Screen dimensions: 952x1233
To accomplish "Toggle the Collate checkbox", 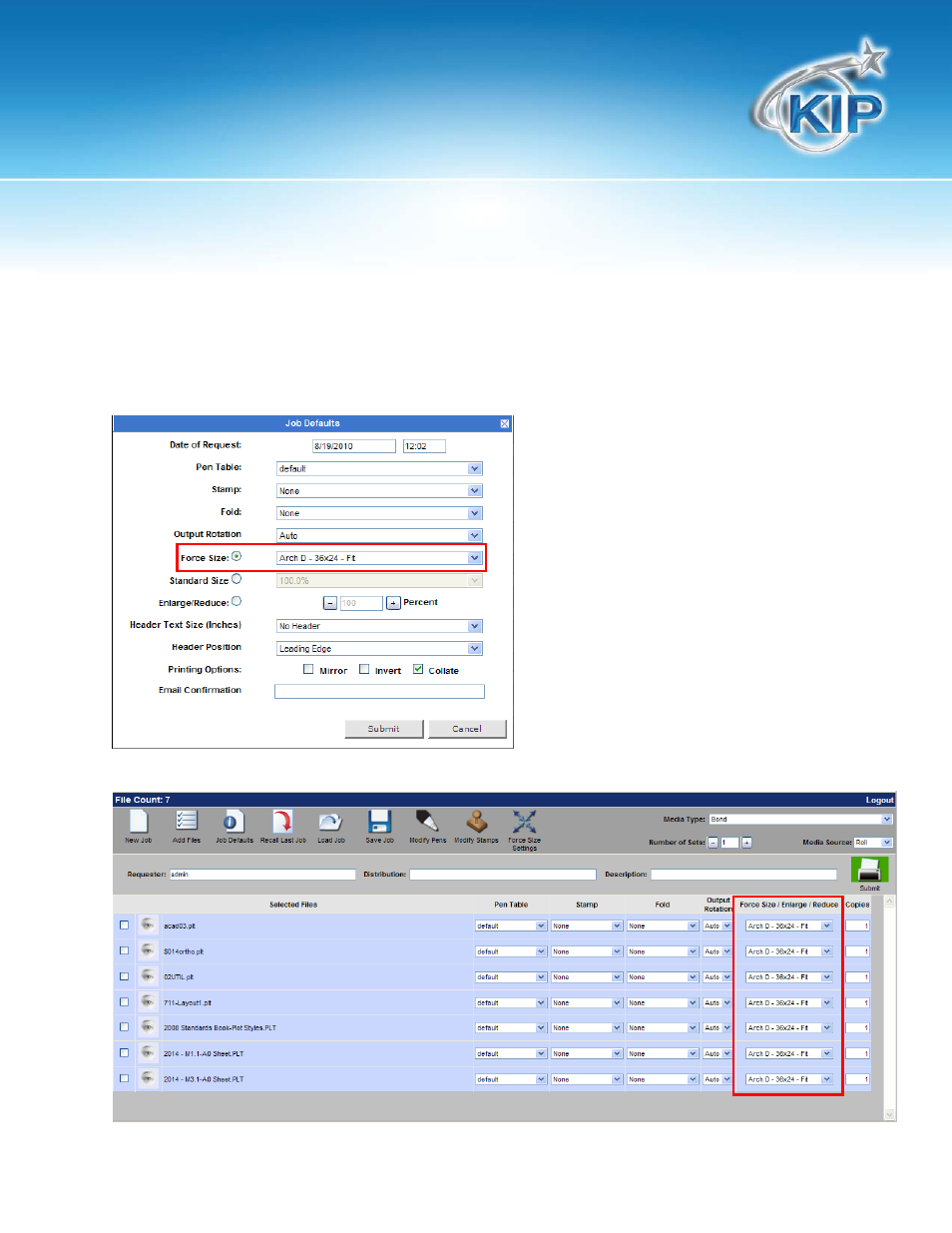I will [x=418, y=670].
